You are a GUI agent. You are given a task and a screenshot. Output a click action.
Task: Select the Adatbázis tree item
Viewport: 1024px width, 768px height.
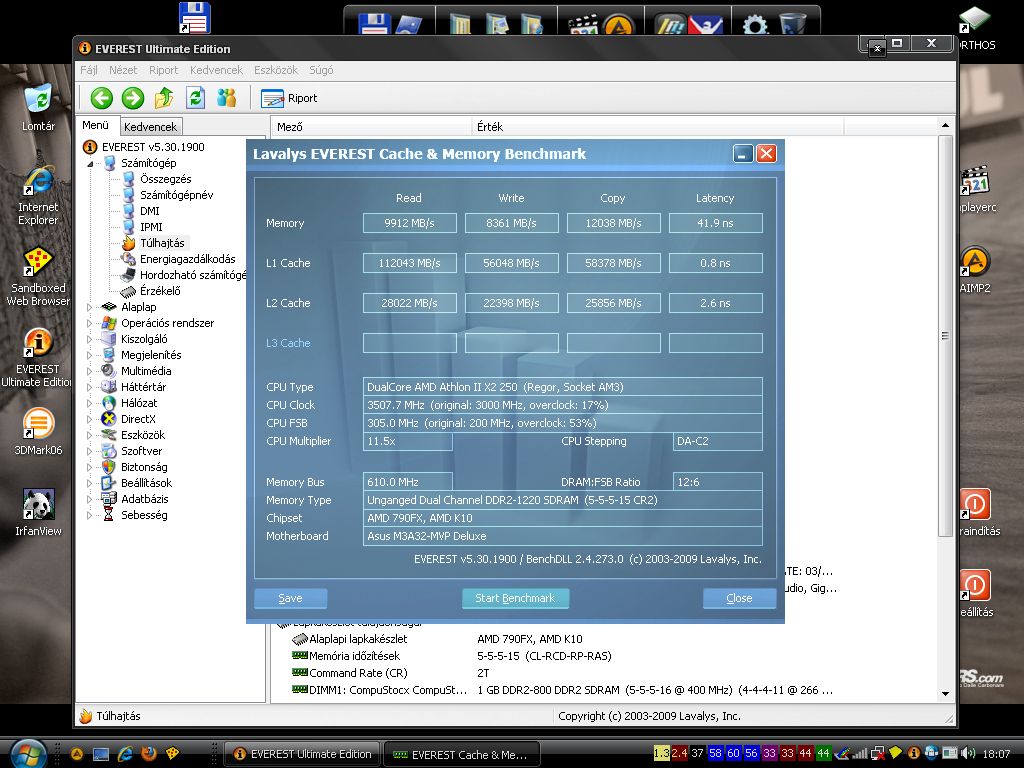(x=144, y=499)
